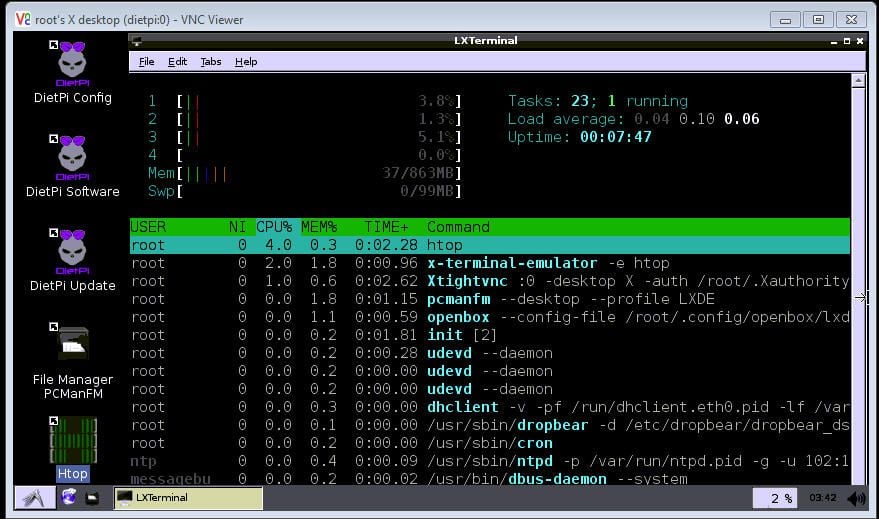Click the Command column header
879x519 pixels.
coord(458,227)
